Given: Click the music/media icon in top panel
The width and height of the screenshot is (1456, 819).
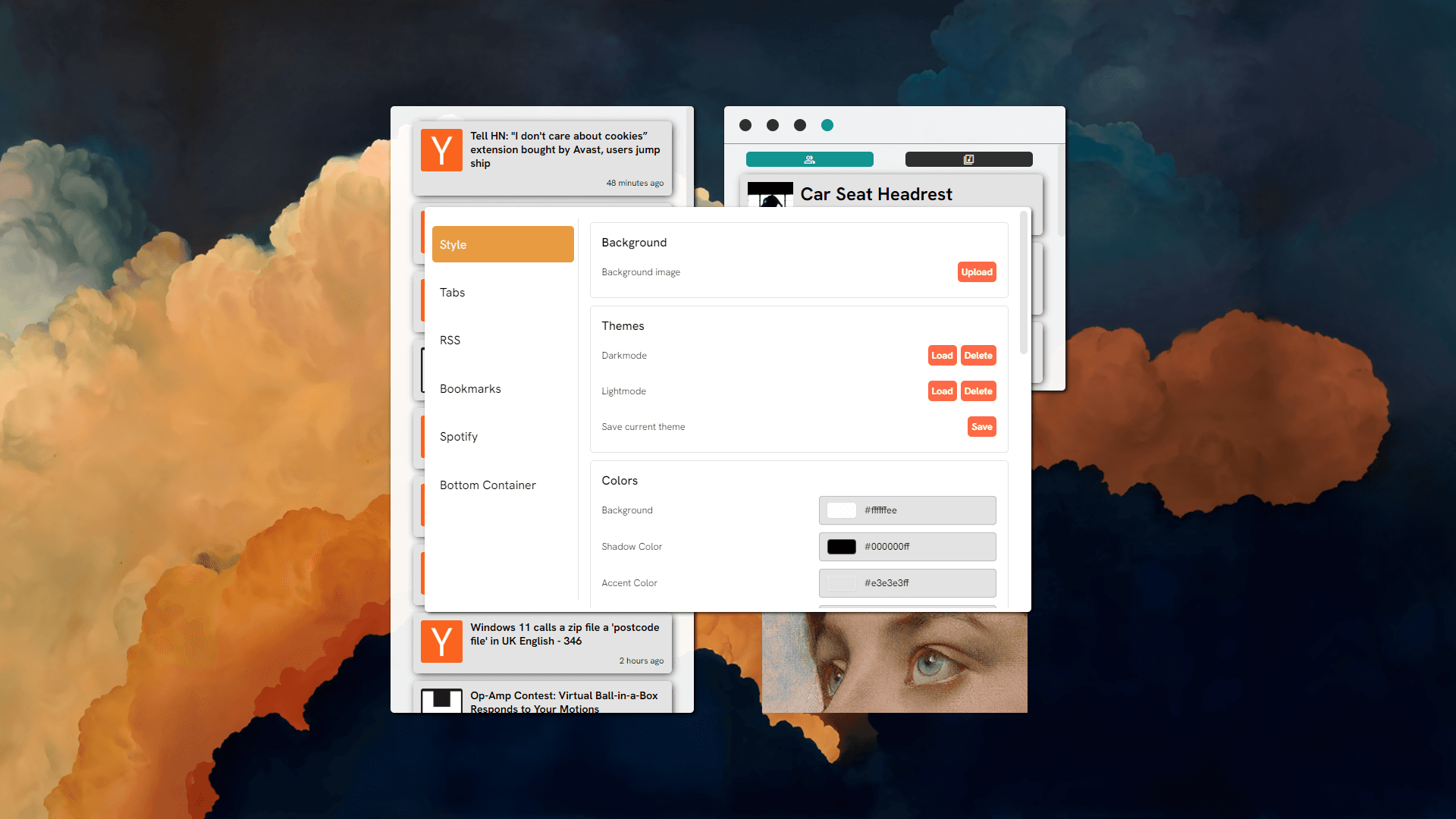Looking at the screenshot, I should click(x=969, y=159).
